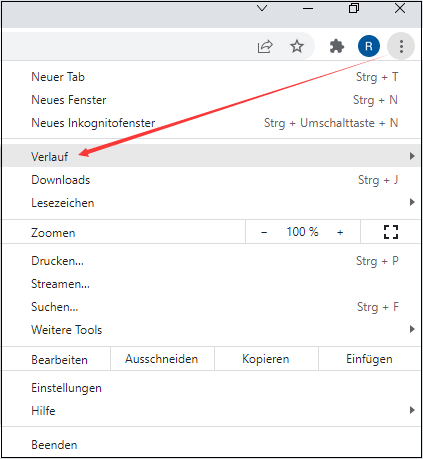423x459 pixels.
Task: Select Neuer Tab menu entry
Action: (211, 77)
